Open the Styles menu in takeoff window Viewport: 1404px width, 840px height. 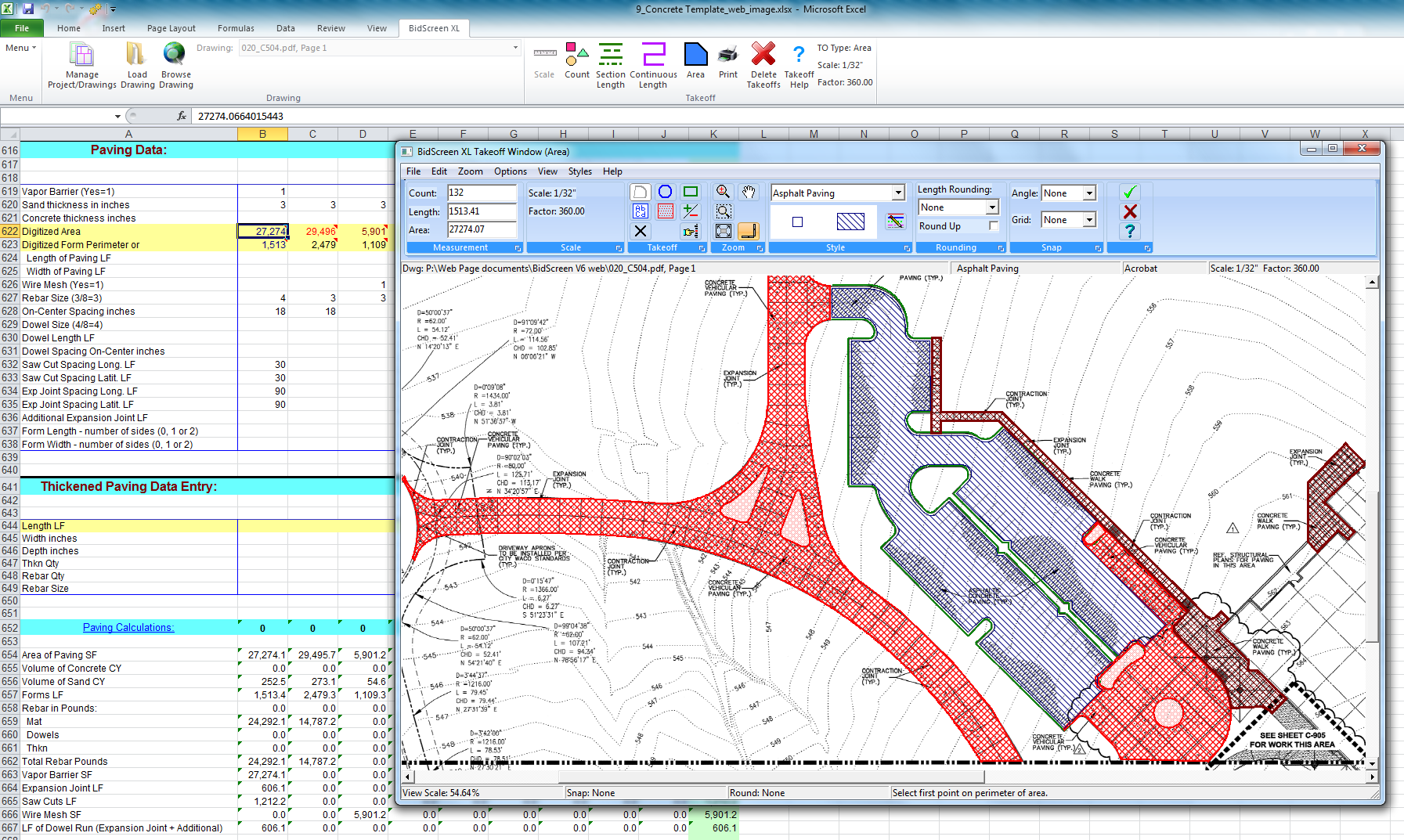click(x=579, y=171)
